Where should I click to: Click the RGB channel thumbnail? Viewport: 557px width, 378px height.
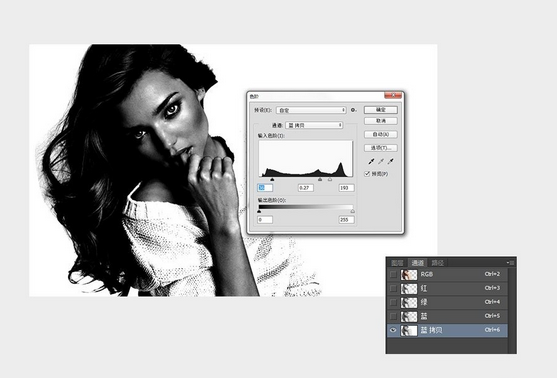(409, 275)
